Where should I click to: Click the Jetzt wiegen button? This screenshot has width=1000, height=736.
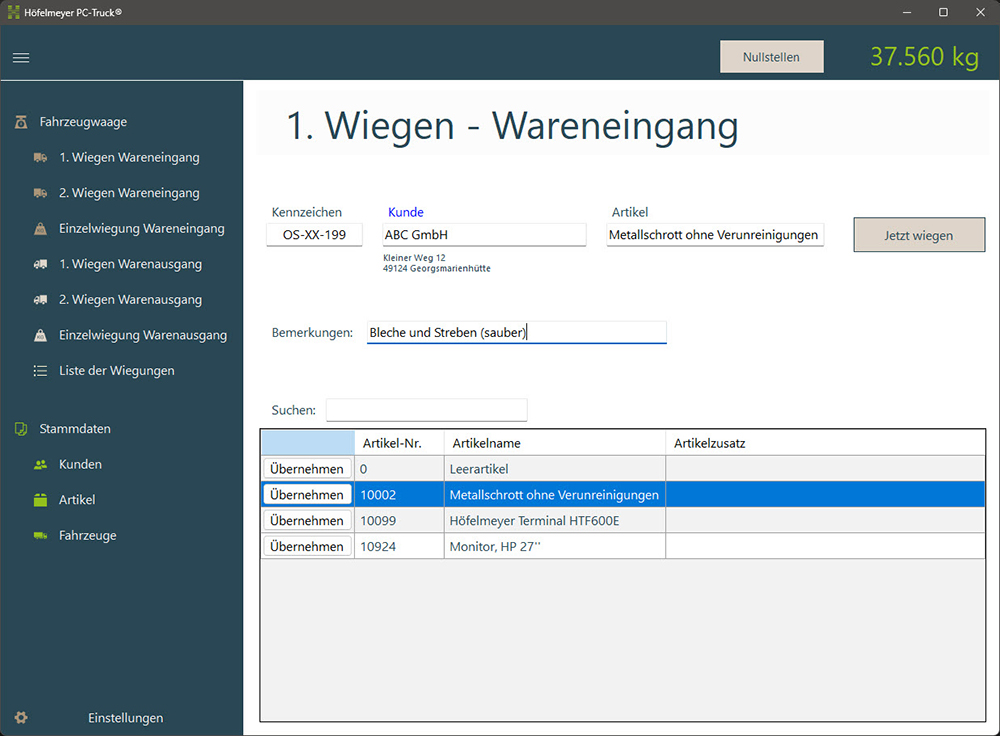pyautogui.click(x=918, y=234)
